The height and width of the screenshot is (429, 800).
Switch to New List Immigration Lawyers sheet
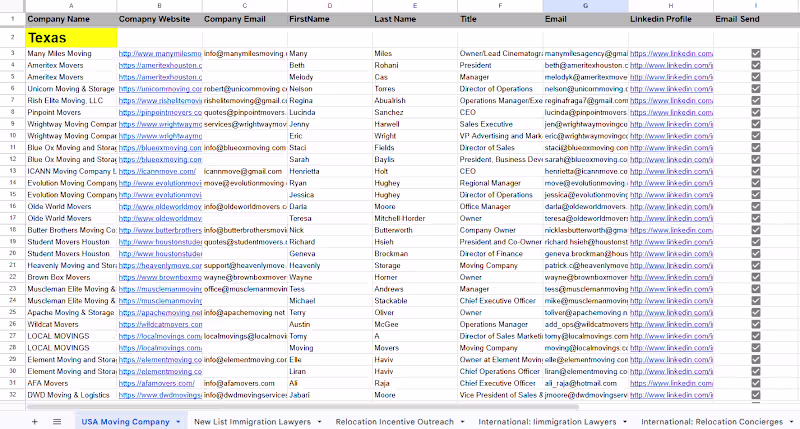click(252, 422)
